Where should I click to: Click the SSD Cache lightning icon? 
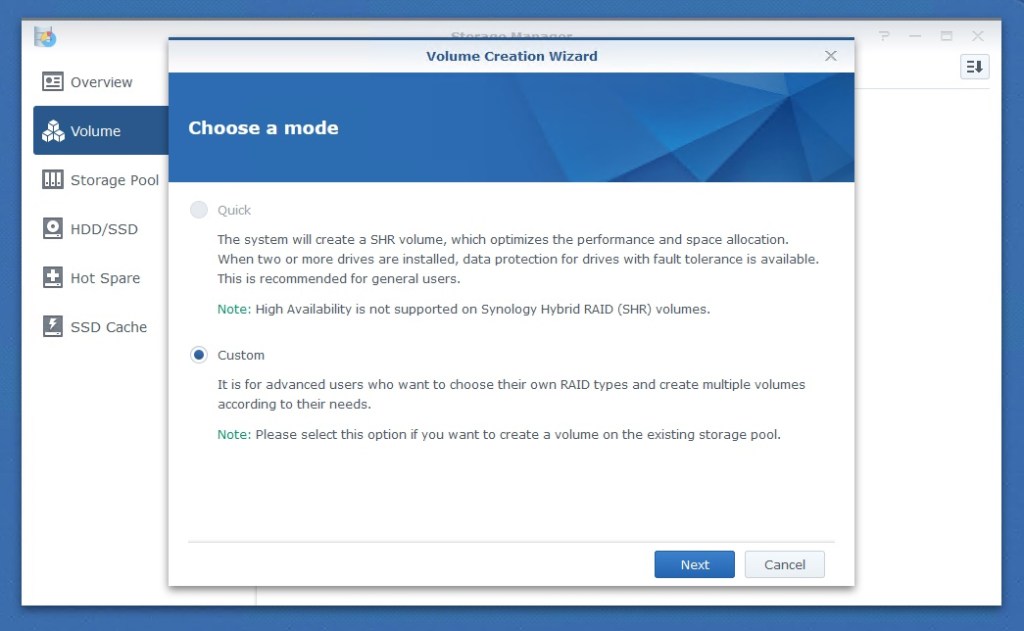(53, 327)
